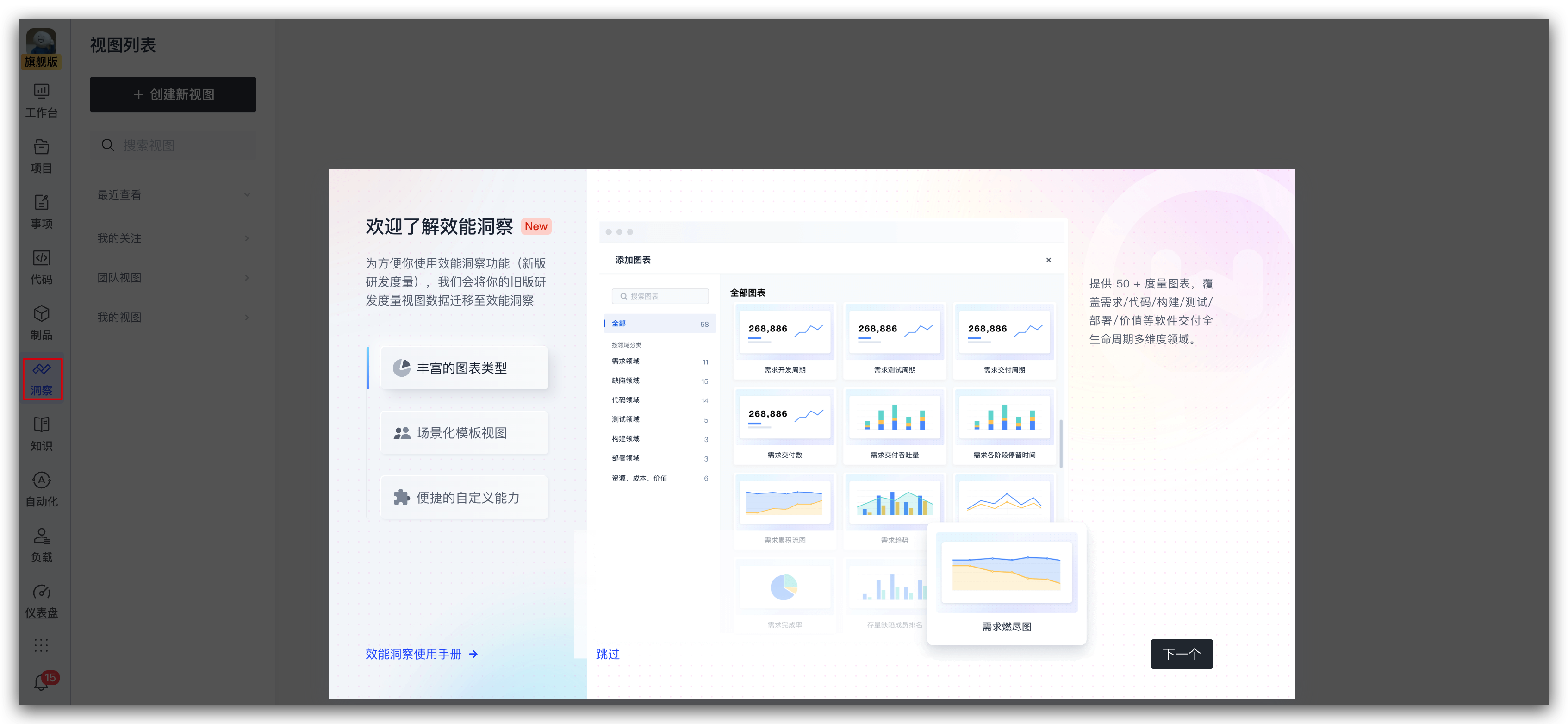Image resolution: width=1568 pixels, height=724 pixels.
Task: Open the 知识 knowledge sidebar icon
Action: click(x=41, y=434)
